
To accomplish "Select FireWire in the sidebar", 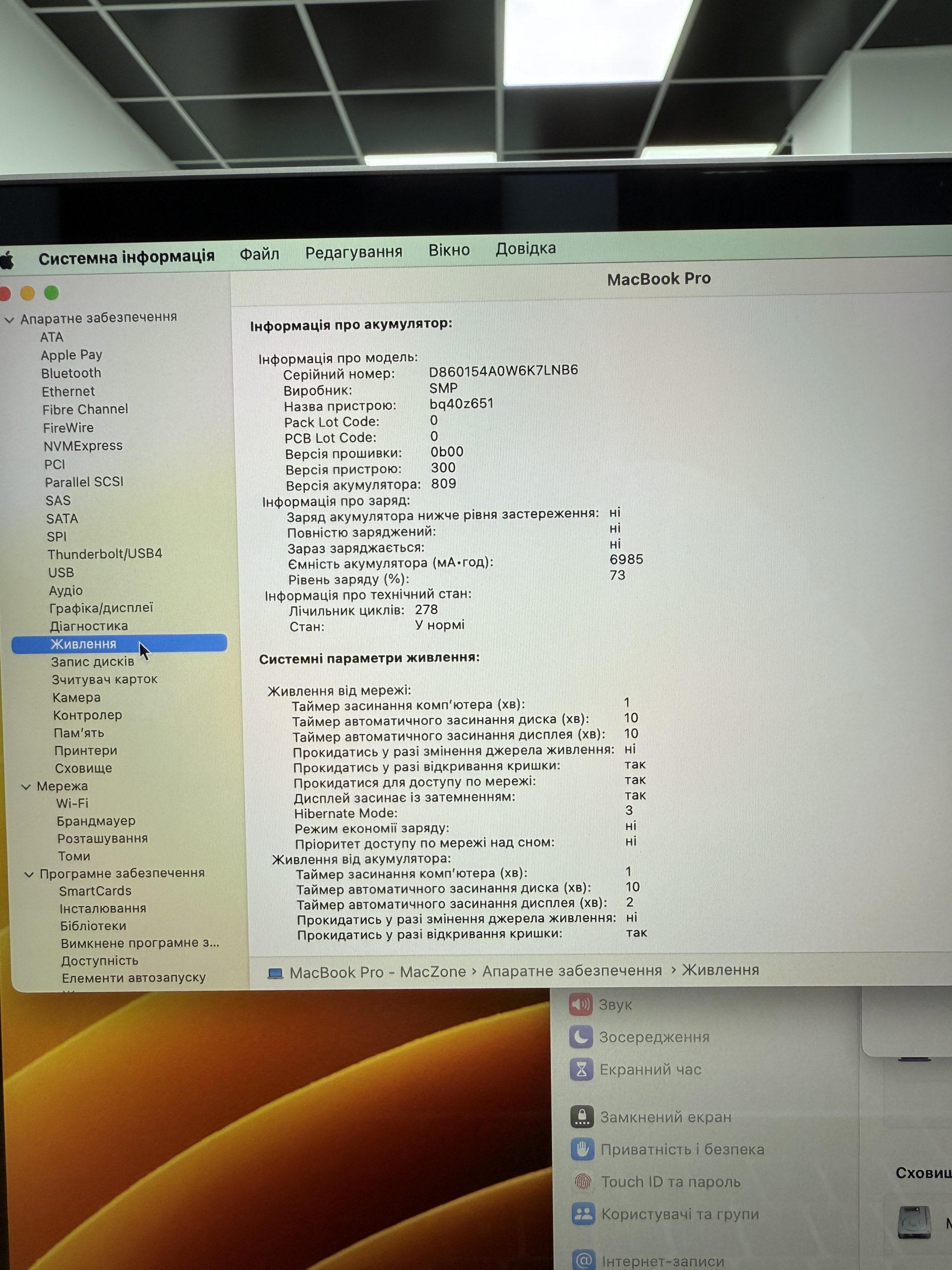I will point(68,428).
